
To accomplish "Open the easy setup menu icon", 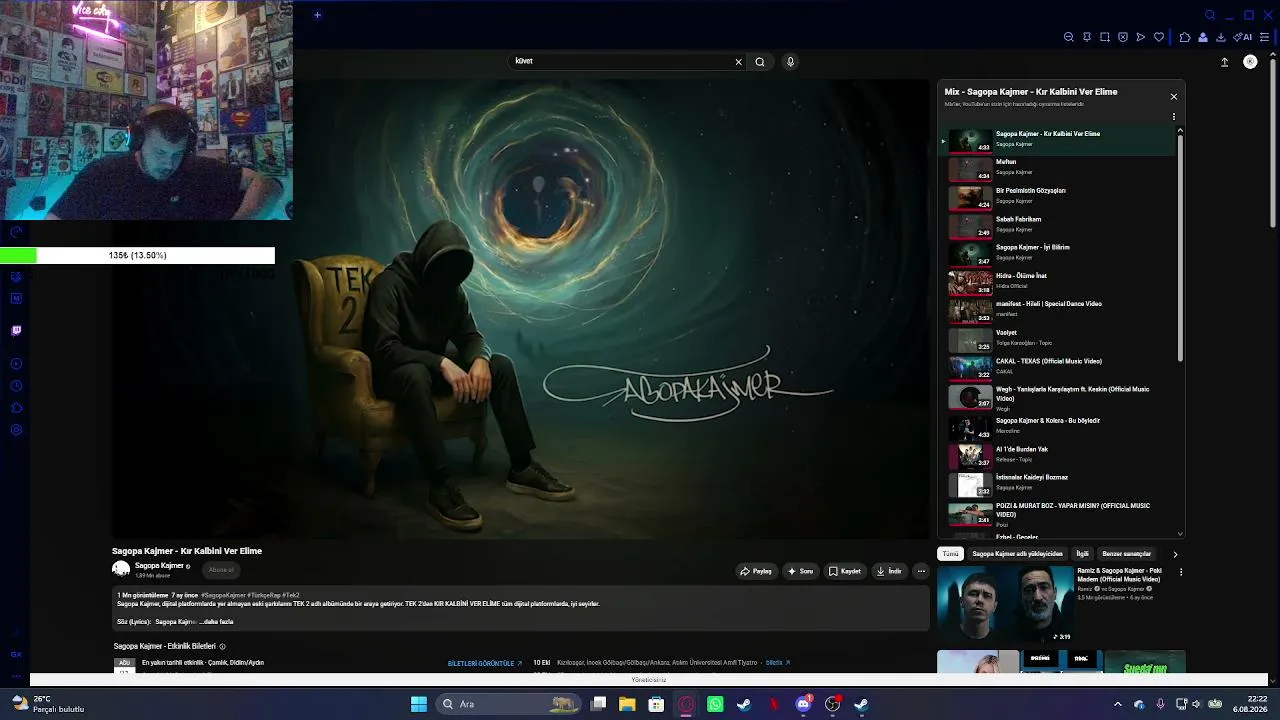I will point(1265,37).
